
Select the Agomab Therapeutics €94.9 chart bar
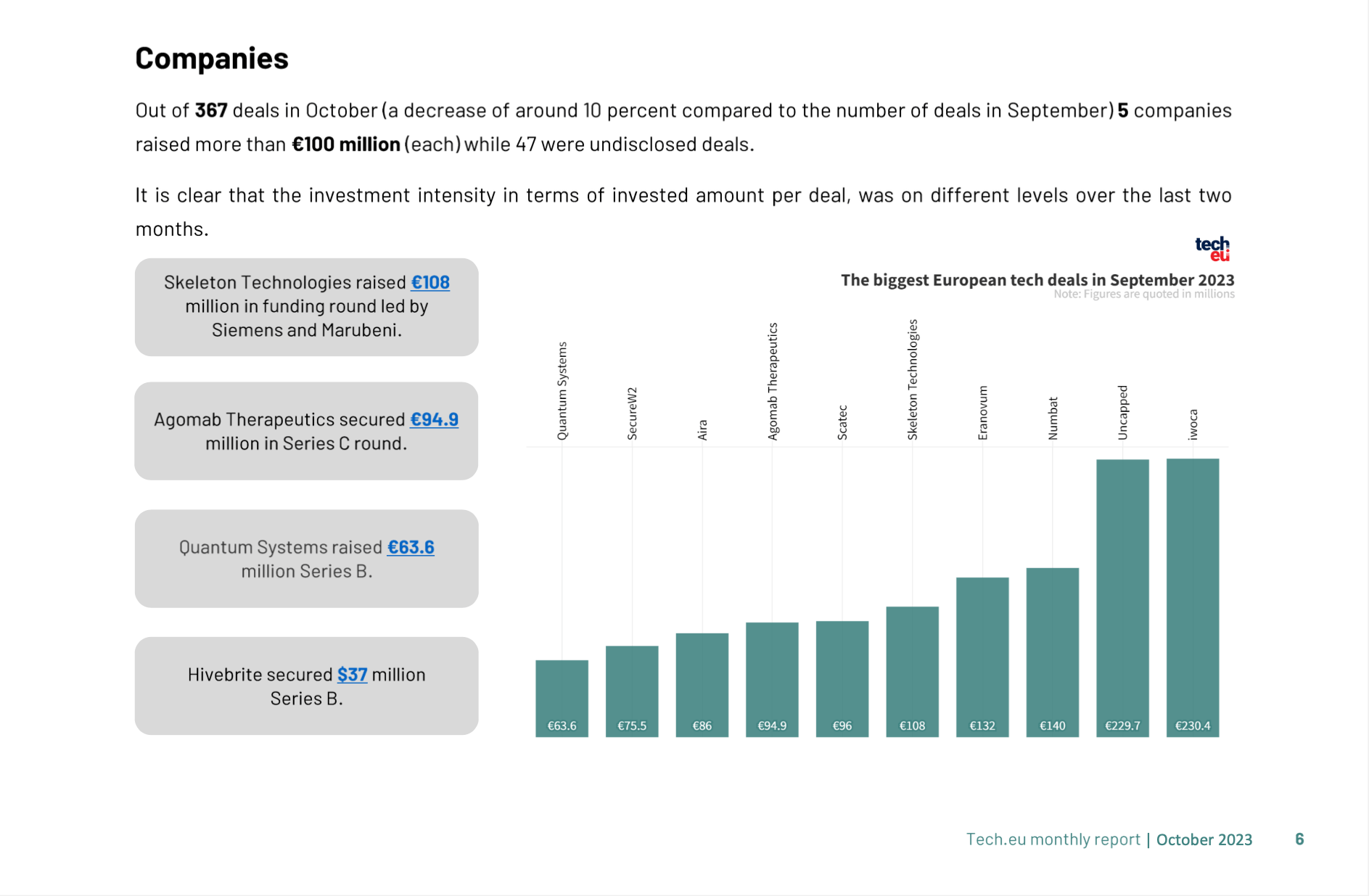(772, 679)
